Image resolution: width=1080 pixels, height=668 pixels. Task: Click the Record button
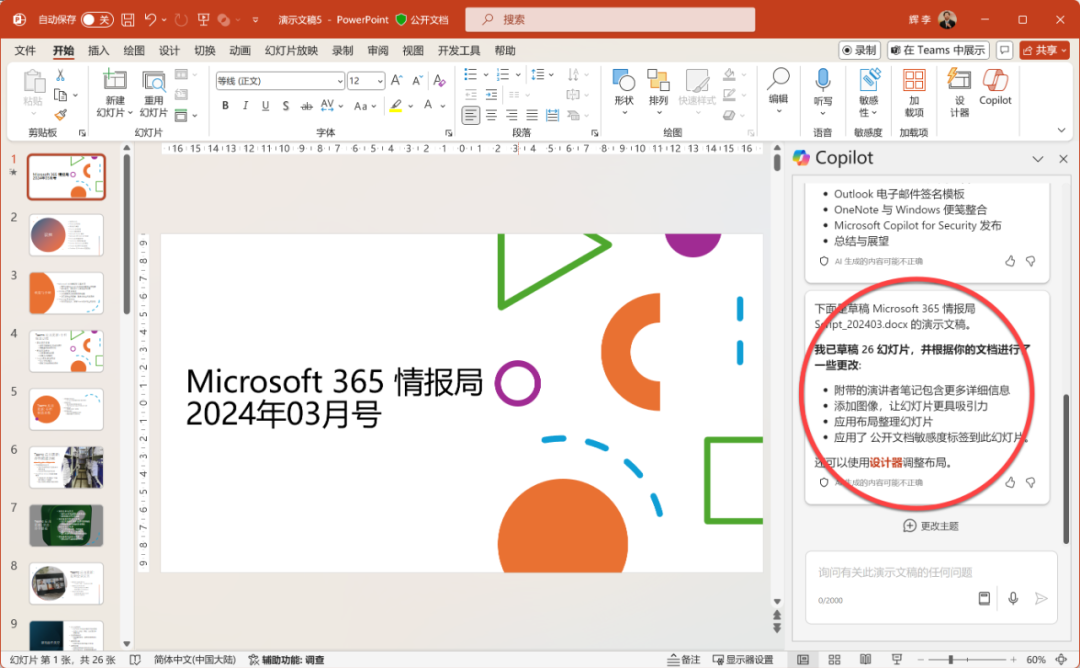coord(860,50)
